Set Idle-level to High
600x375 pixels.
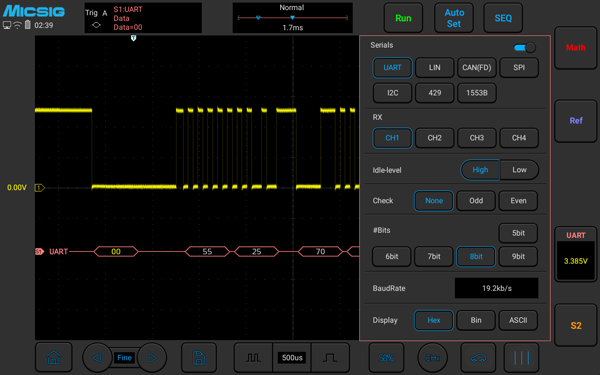[480, 170]
